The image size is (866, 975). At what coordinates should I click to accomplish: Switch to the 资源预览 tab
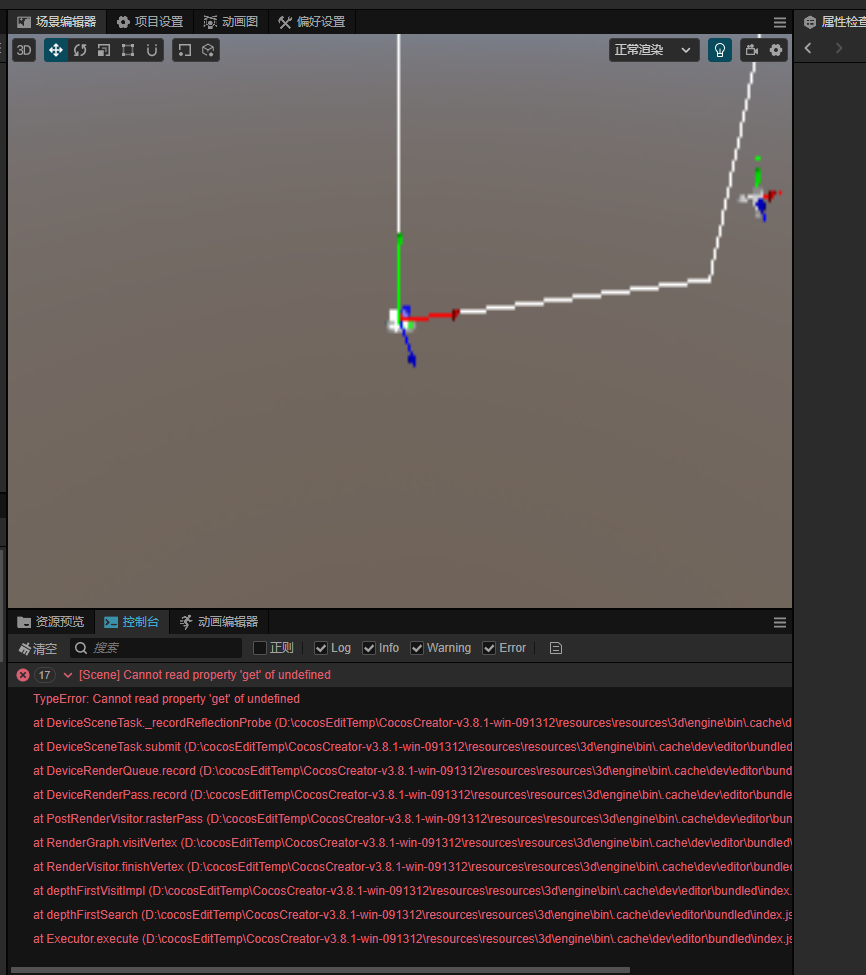[51, 622]
